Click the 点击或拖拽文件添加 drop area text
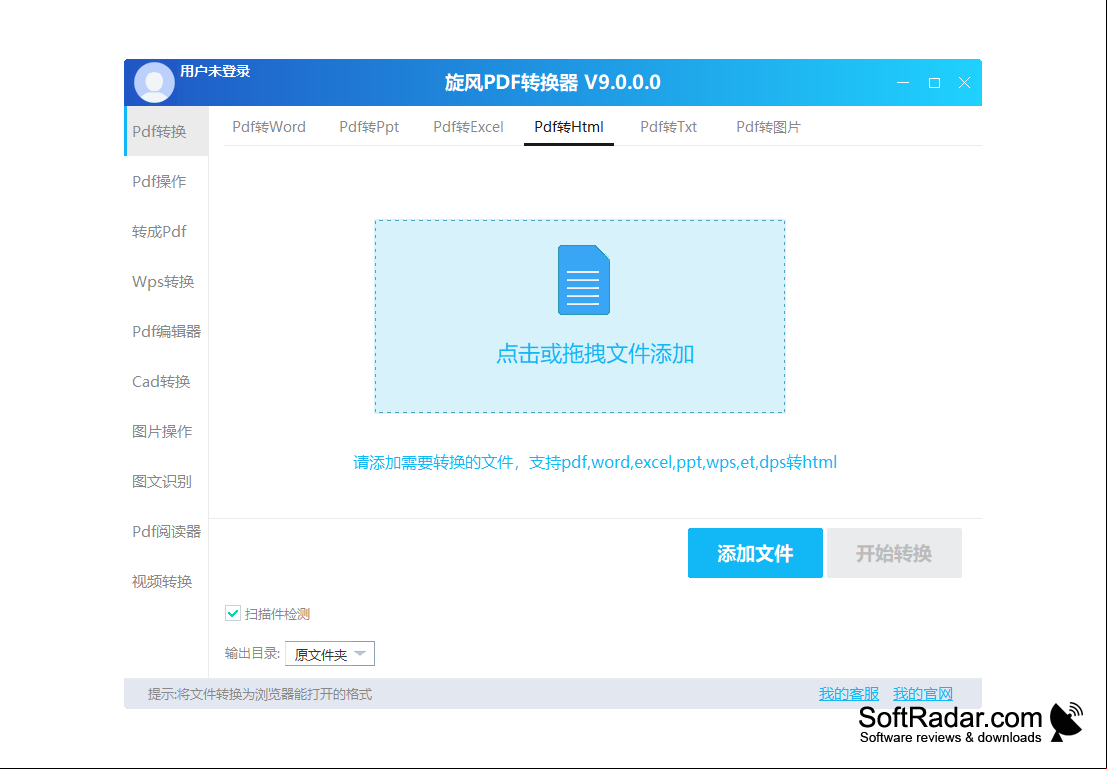 point(595,354)
